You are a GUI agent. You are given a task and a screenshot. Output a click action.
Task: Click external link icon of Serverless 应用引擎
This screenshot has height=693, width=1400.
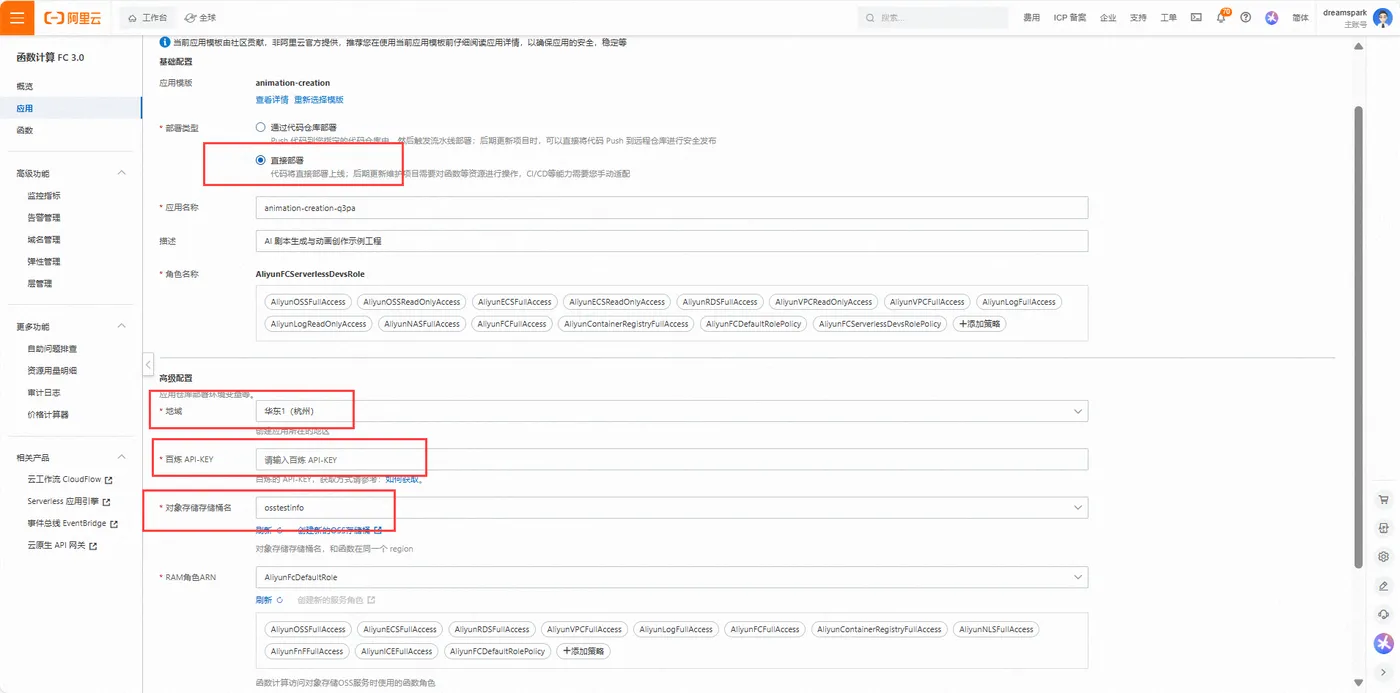pyautogui.click(x=106, y=502)
